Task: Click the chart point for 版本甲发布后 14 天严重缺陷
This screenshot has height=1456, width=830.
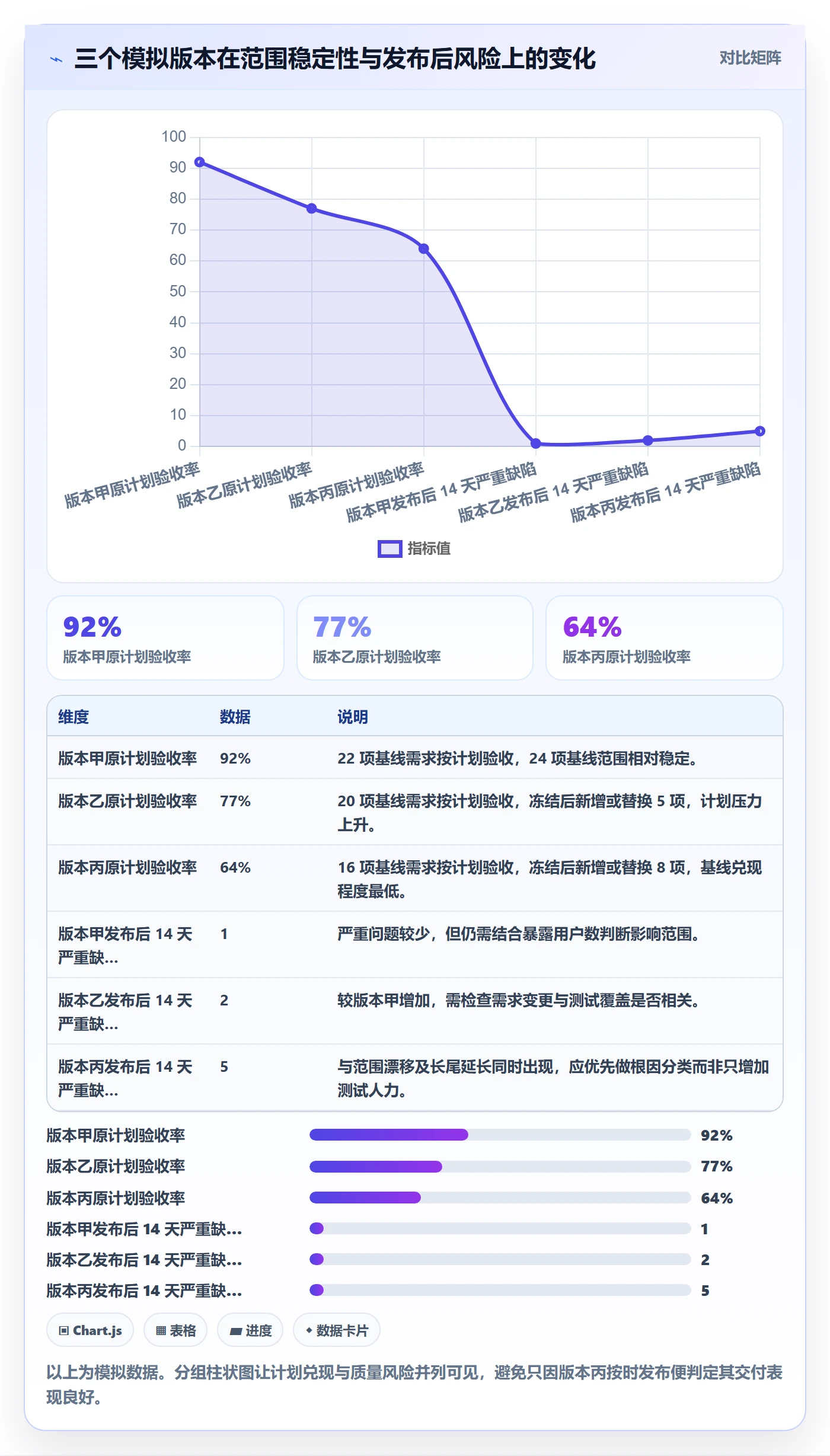Action: 536,443
